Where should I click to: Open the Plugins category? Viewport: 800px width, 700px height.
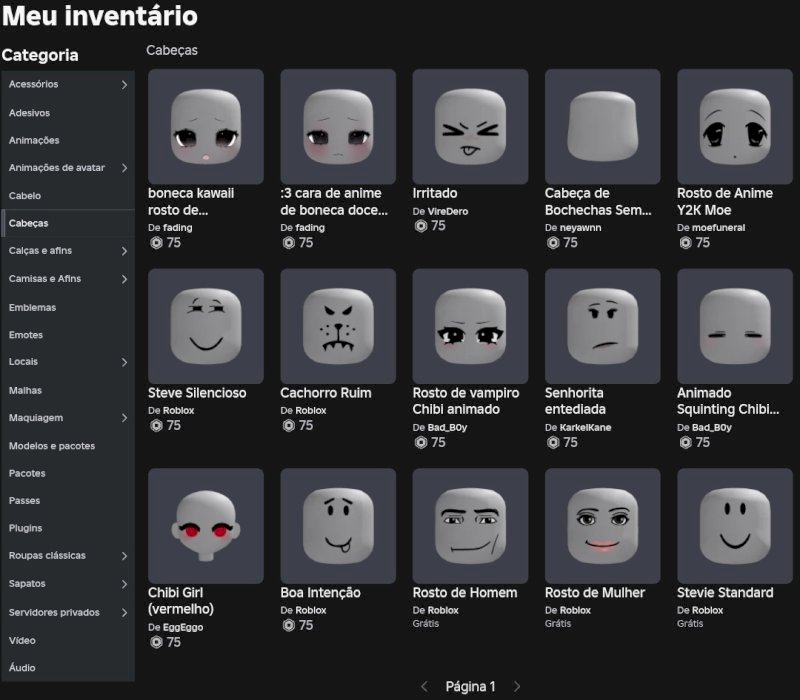pos(68,528)
